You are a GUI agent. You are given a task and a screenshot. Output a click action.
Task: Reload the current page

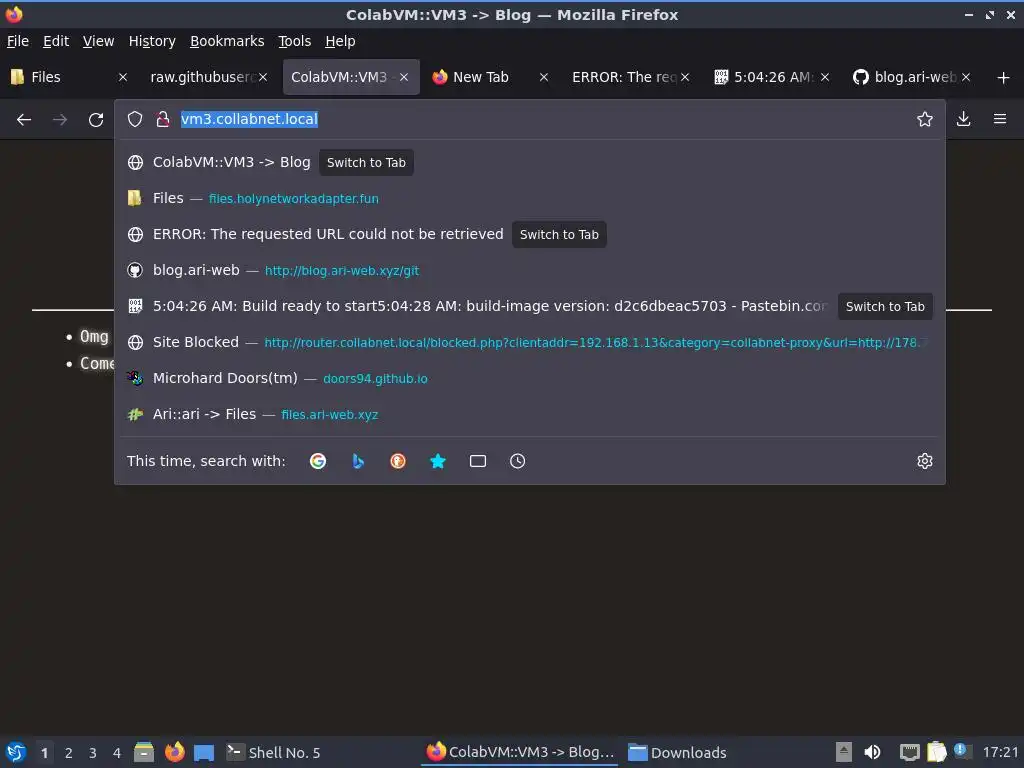[96, 120]
